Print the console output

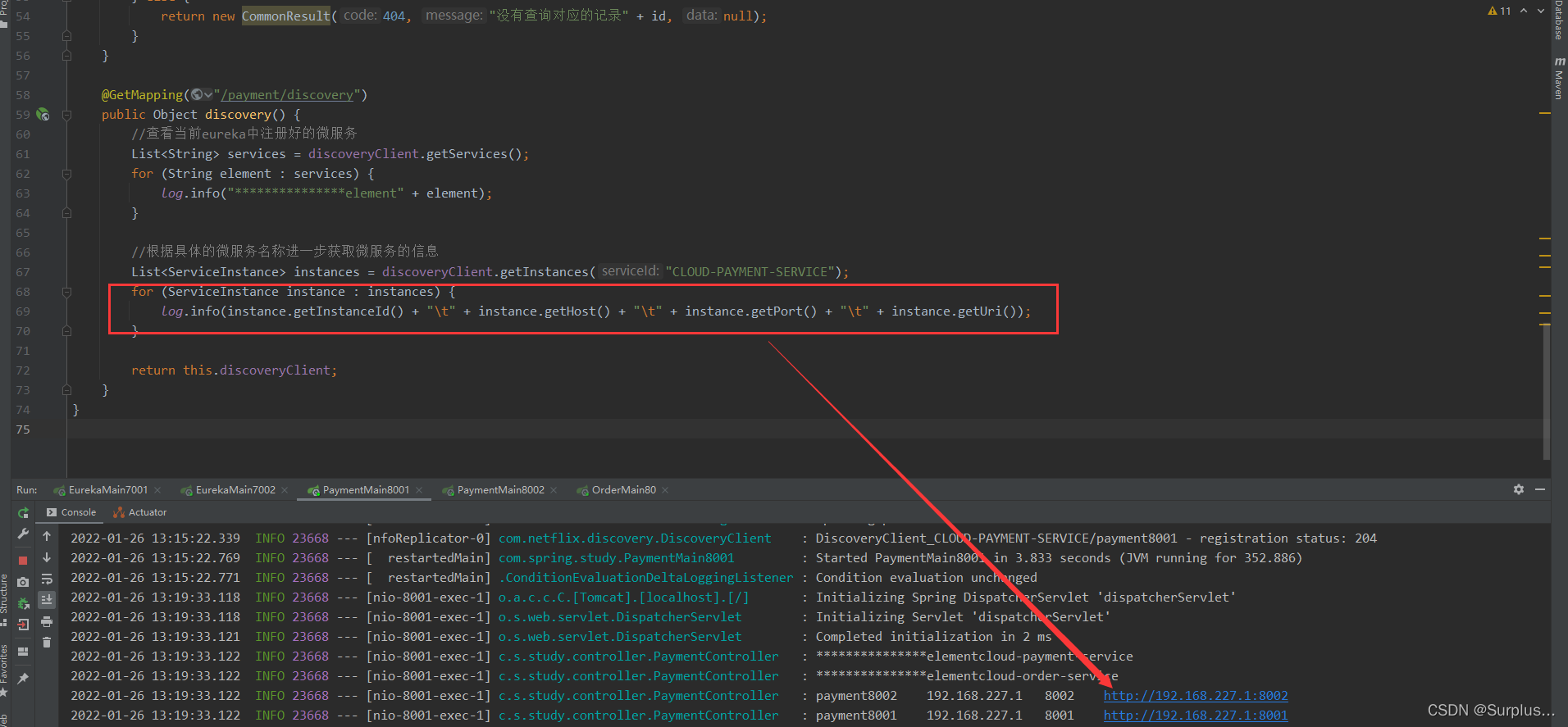pyautogui.click(x=47, y=621)
